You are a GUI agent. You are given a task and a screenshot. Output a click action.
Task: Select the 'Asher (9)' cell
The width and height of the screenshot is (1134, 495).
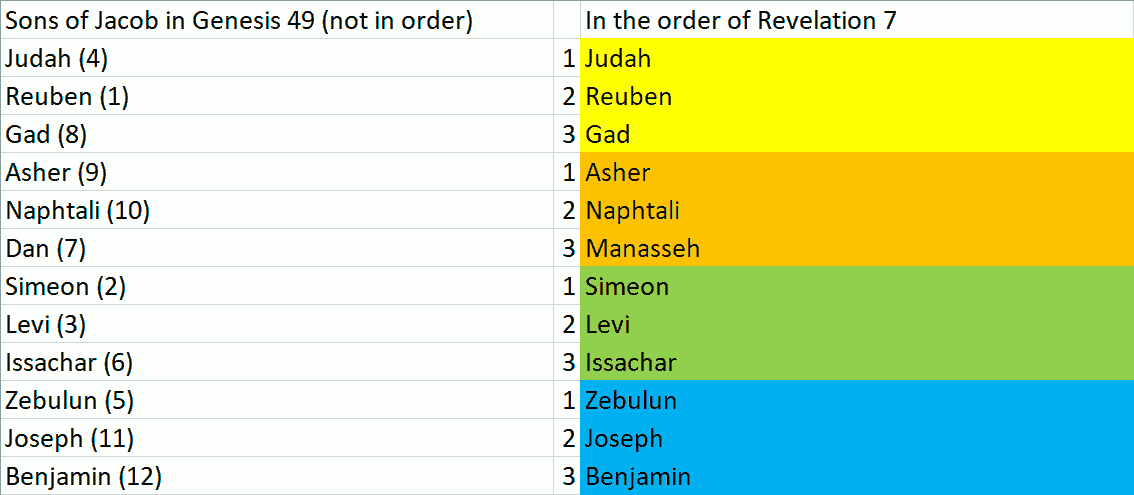(x=56, y=173)
